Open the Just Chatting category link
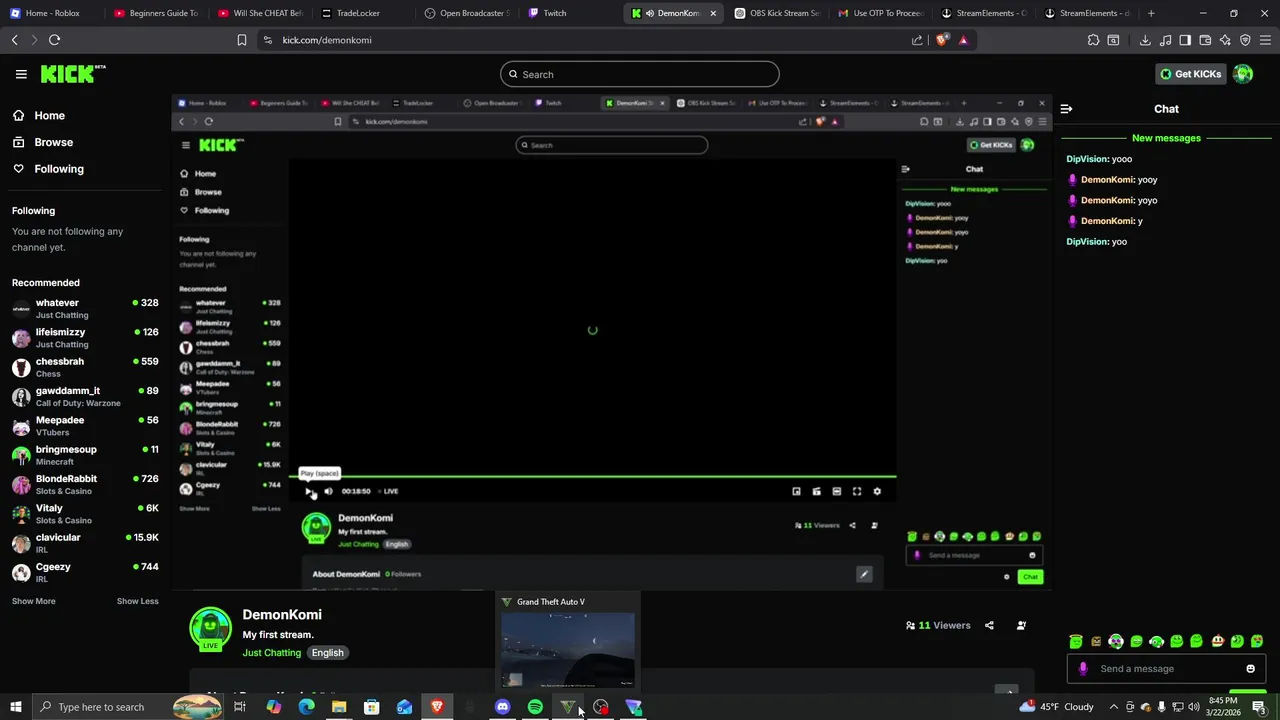The image size is (1280, 720). click(271, 653)
